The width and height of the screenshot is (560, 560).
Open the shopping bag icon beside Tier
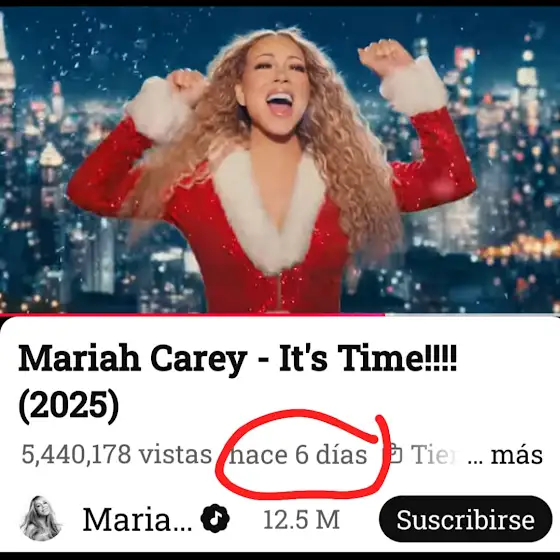395,453
